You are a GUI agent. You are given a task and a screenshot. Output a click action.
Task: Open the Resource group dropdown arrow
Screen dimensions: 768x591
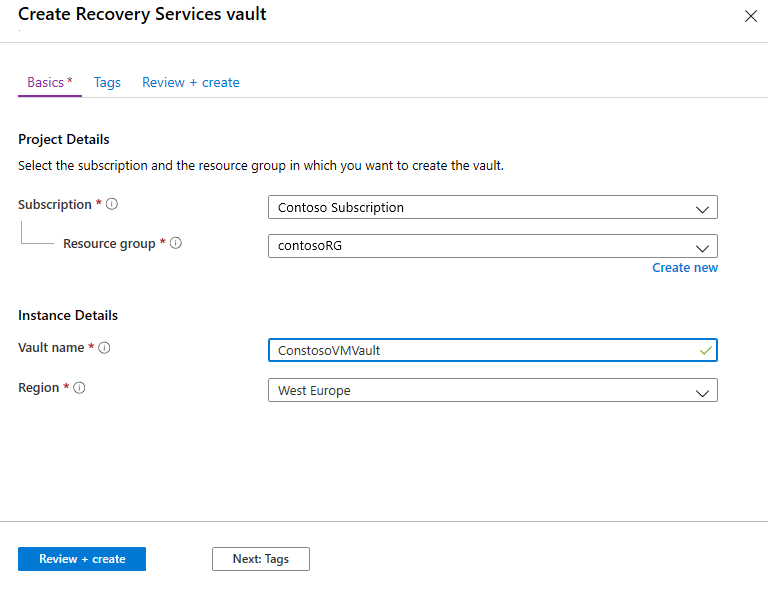(x=703, y=247)
